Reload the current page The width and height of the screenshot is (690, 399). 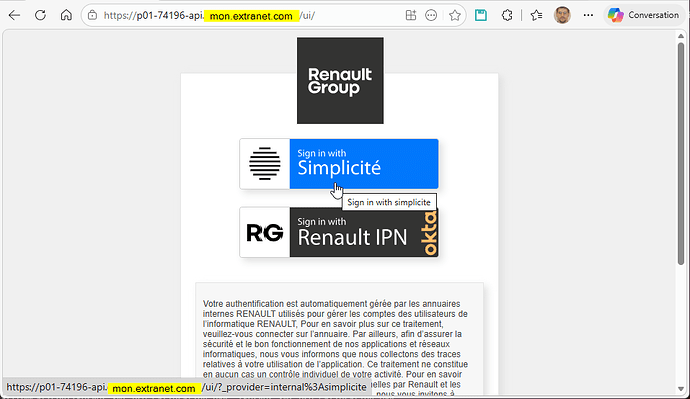pos(40,15)
